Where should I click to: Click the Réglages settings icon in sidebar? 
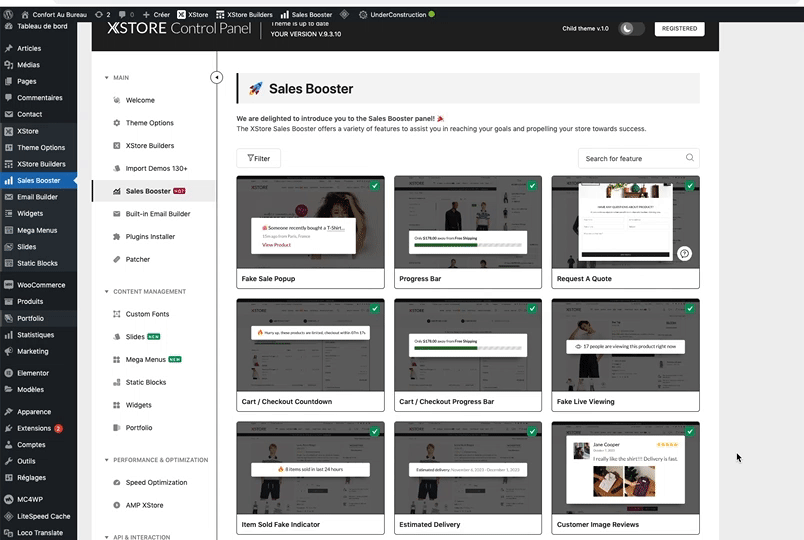(x=8, y=477)
